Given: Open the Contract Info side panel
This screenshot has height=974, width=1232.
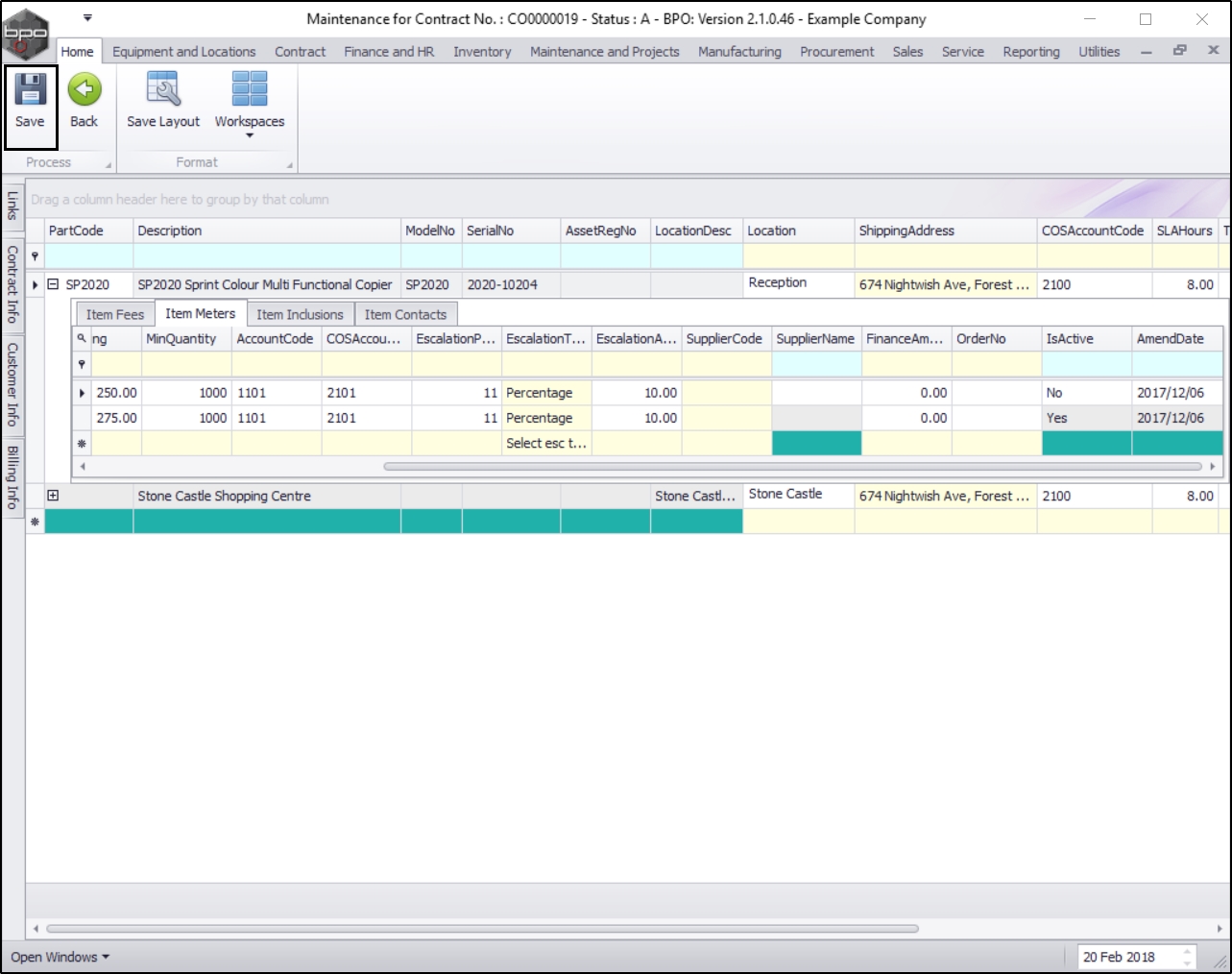Looking at the screenshot, I should click(12, 283).
